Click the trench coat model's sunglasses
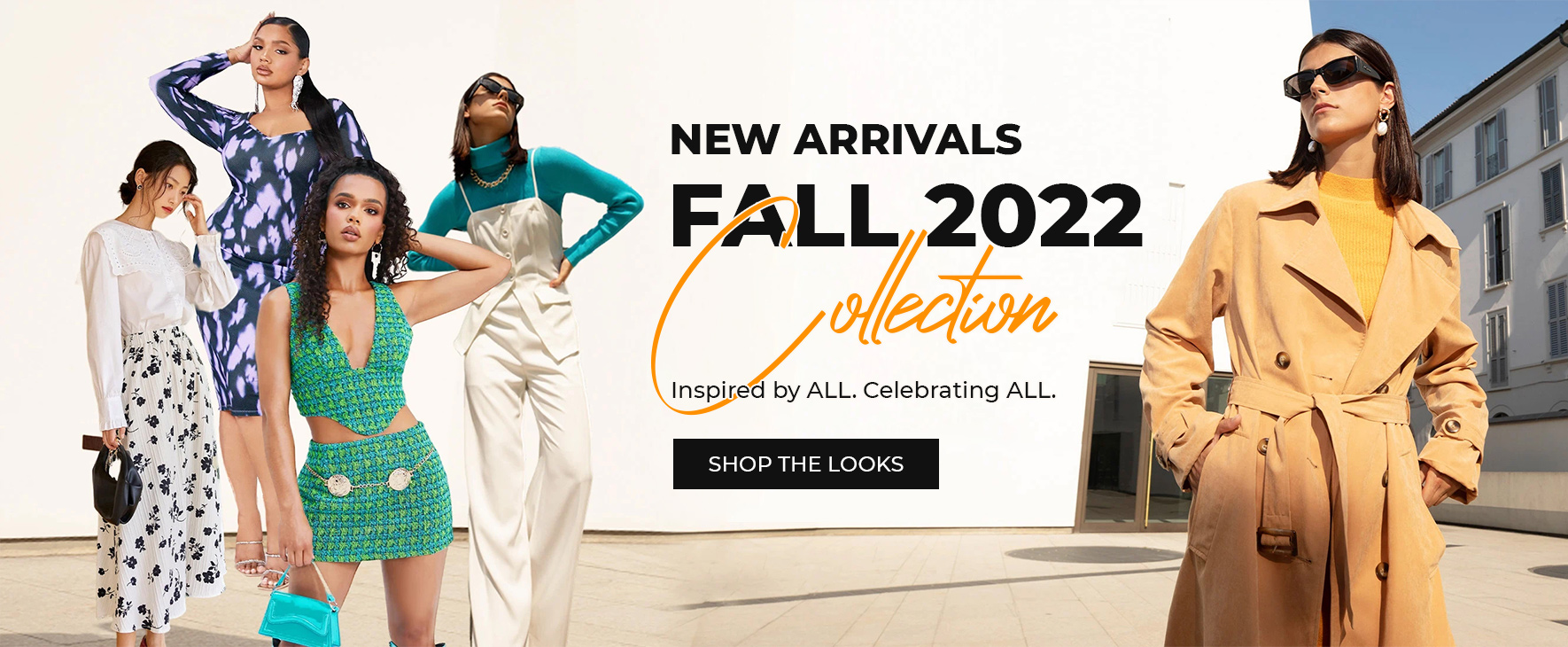 coord(1331,75)
